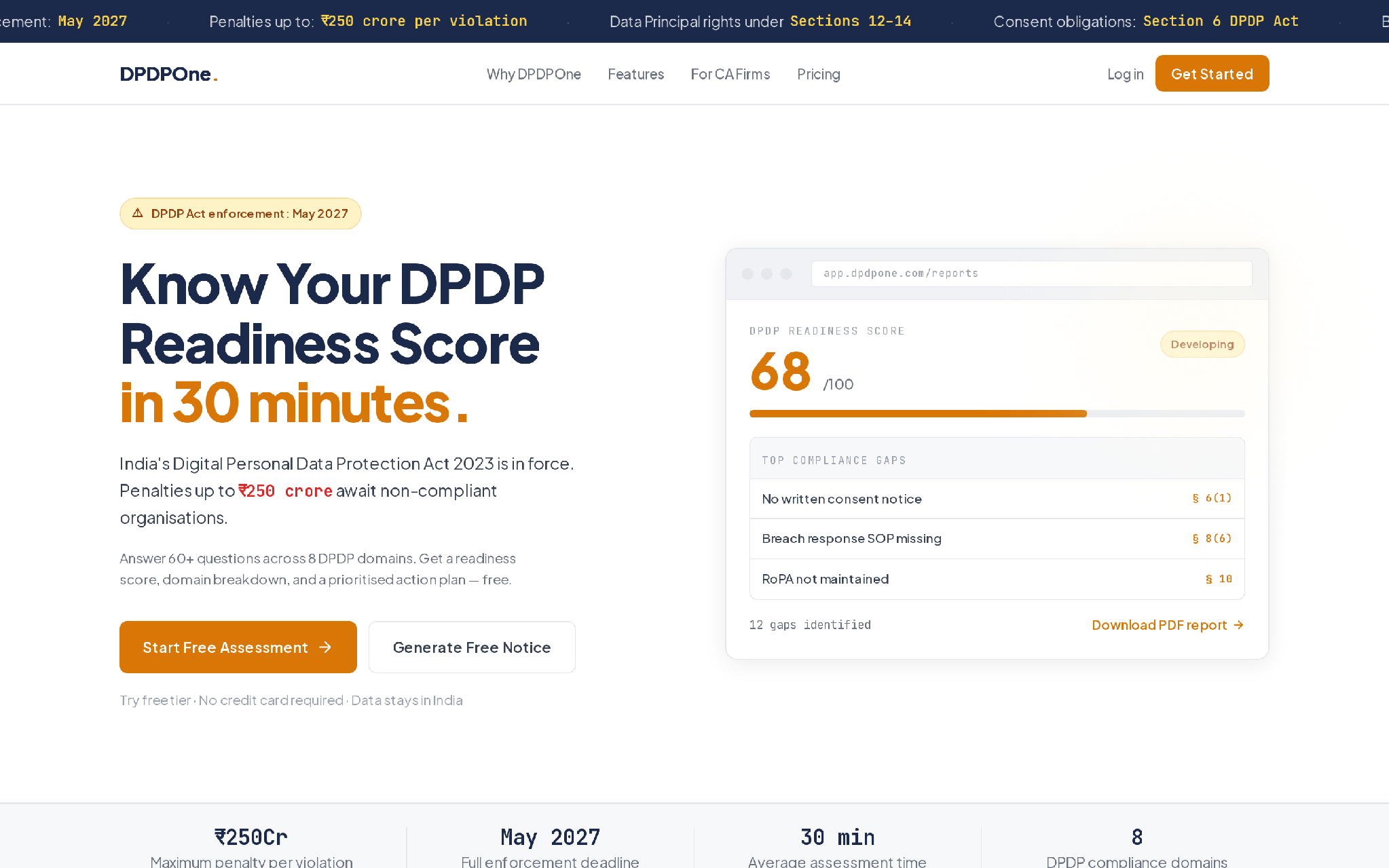Click the warning triangle icon in enforcement badge

click(138, 213)
